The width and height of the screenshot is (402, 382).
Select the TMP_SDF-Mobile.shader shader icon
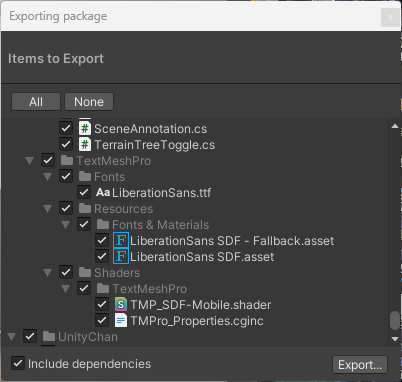click(121, 305)
